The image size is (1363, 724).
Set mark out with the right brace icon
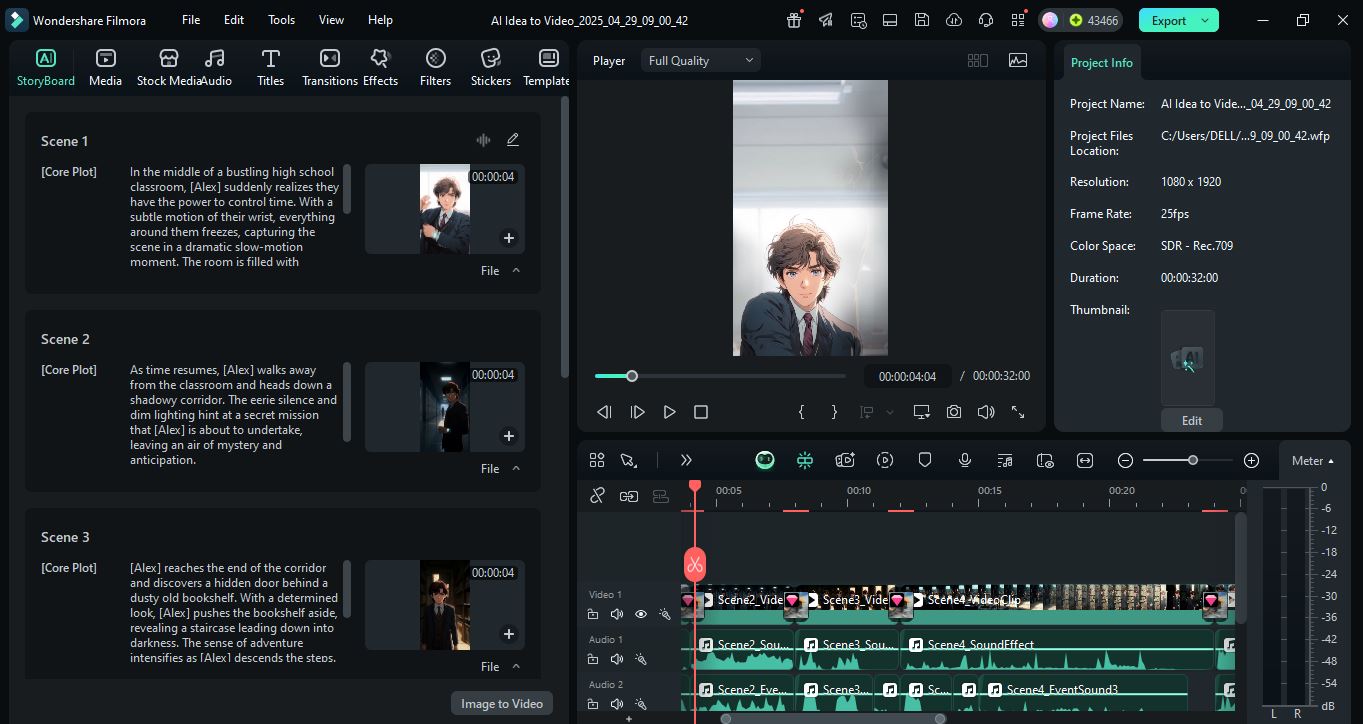coord(834,412)
